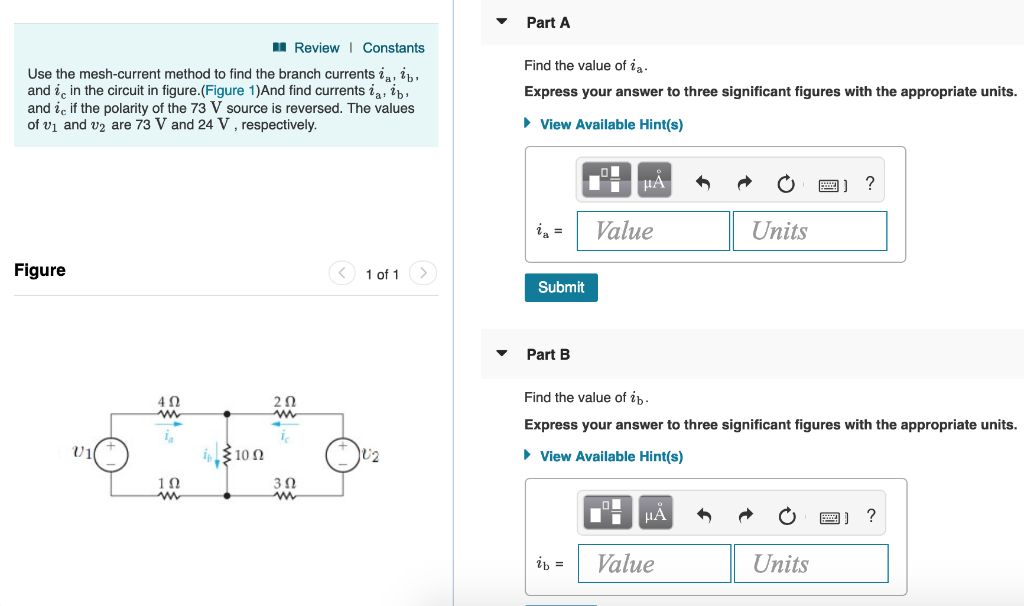
Task: Expand View Available Hint(s) in Part A
Action: 610,124
